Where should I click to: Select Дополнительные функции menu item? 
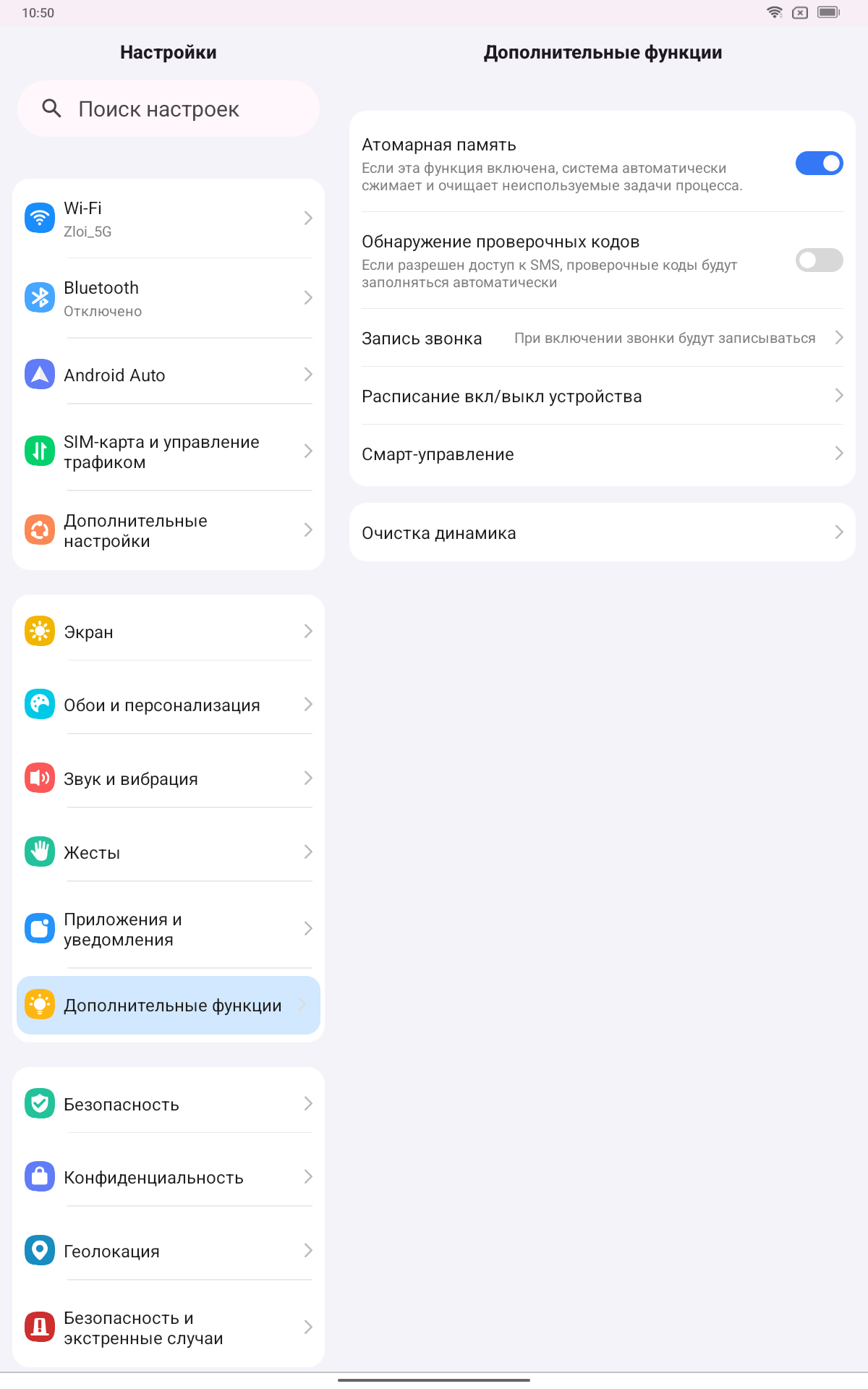pyautogui.click(x=169, y=1005)
